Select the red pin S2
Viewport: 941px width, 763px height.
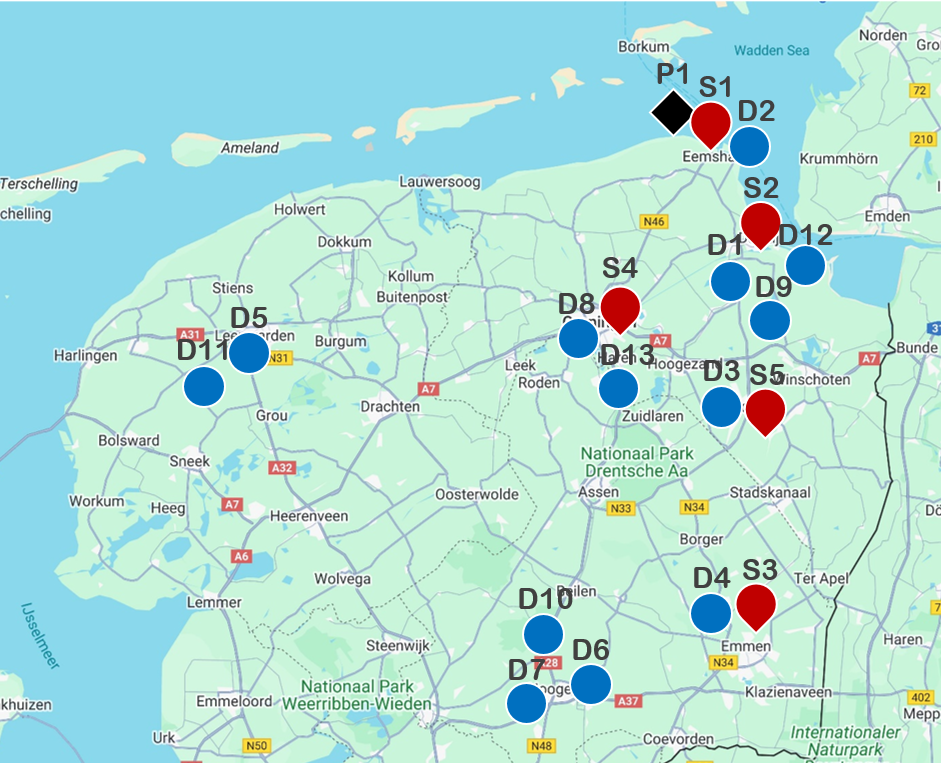click(x=761, y=226)
